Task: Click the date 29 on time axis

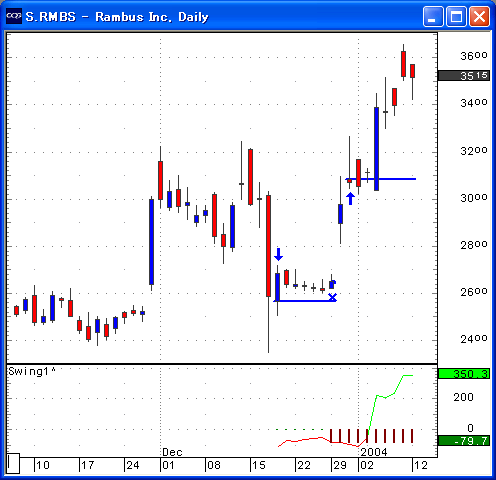Action: (x=340, y=465)
